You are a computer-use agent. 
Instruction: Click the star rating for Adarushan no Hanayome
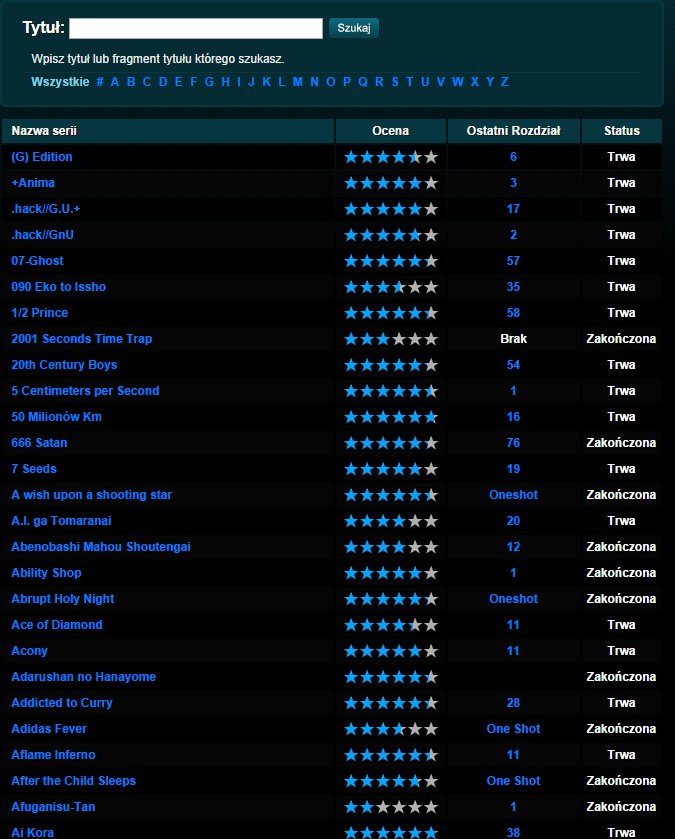[391, 677]
